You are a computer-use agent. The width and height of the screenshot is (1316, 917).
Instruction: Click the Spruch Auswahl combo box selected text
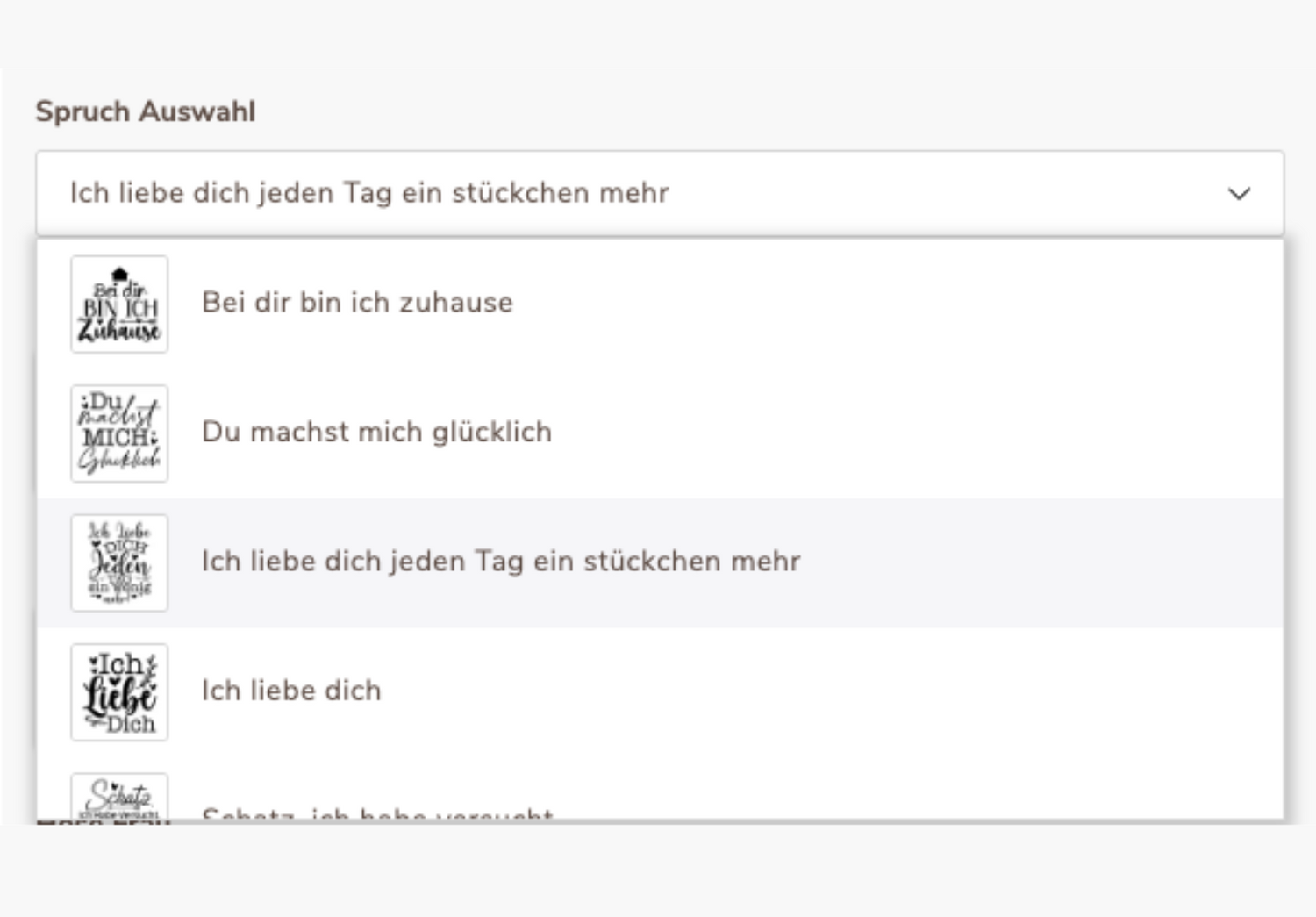(x=369, y=193)
